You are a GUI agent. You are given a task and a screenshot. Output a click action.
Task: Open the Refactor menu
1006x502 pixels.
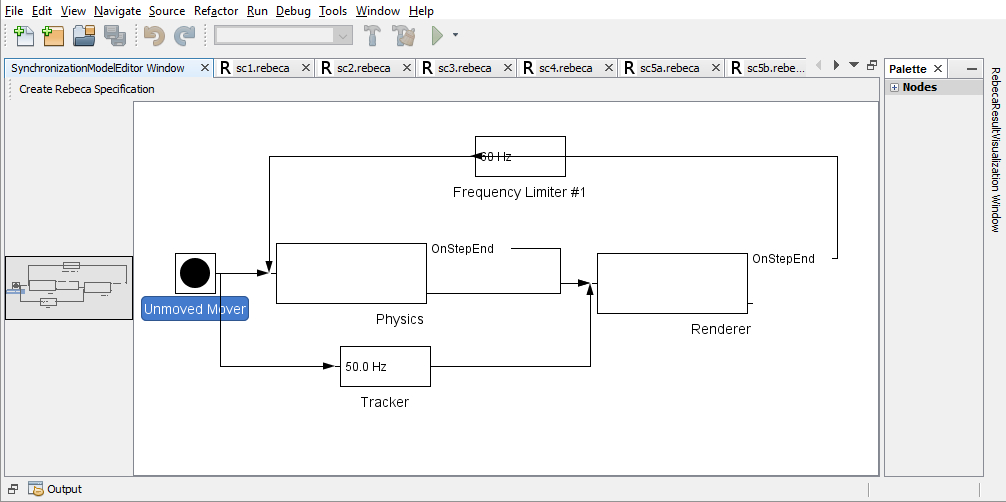[x=216, y=11]
